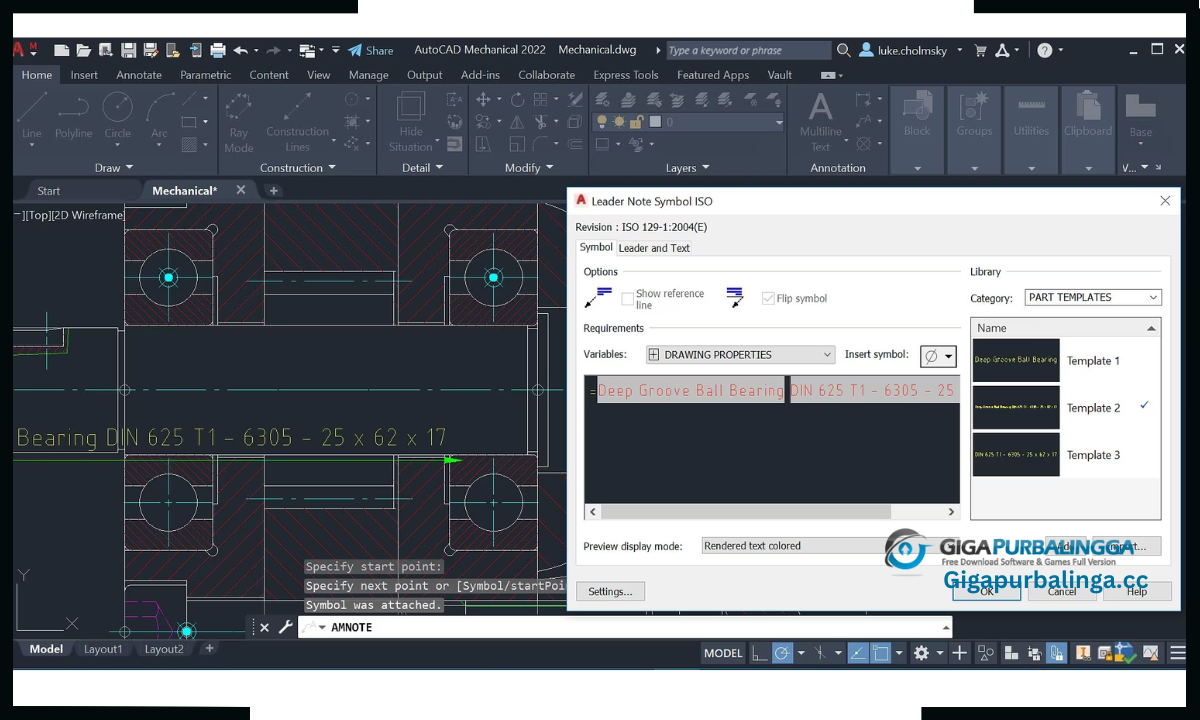Click the wrench icon beside command line

point(285,627)
